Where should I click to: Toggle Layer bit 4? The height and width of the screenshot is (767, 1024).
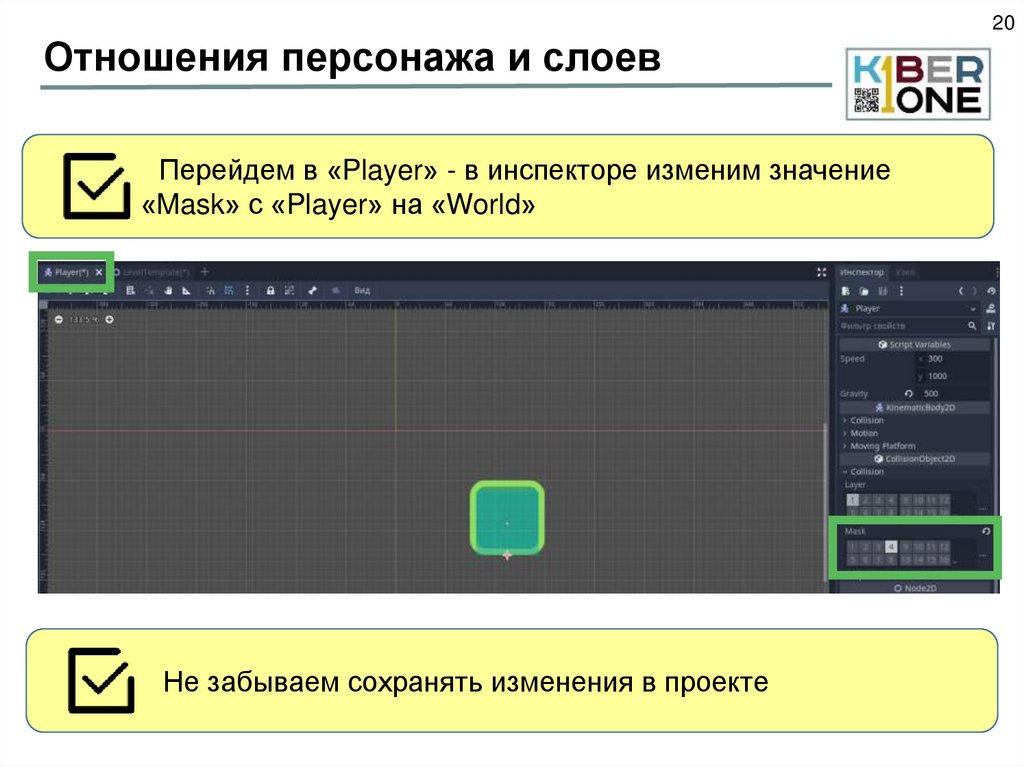(891, 500)
